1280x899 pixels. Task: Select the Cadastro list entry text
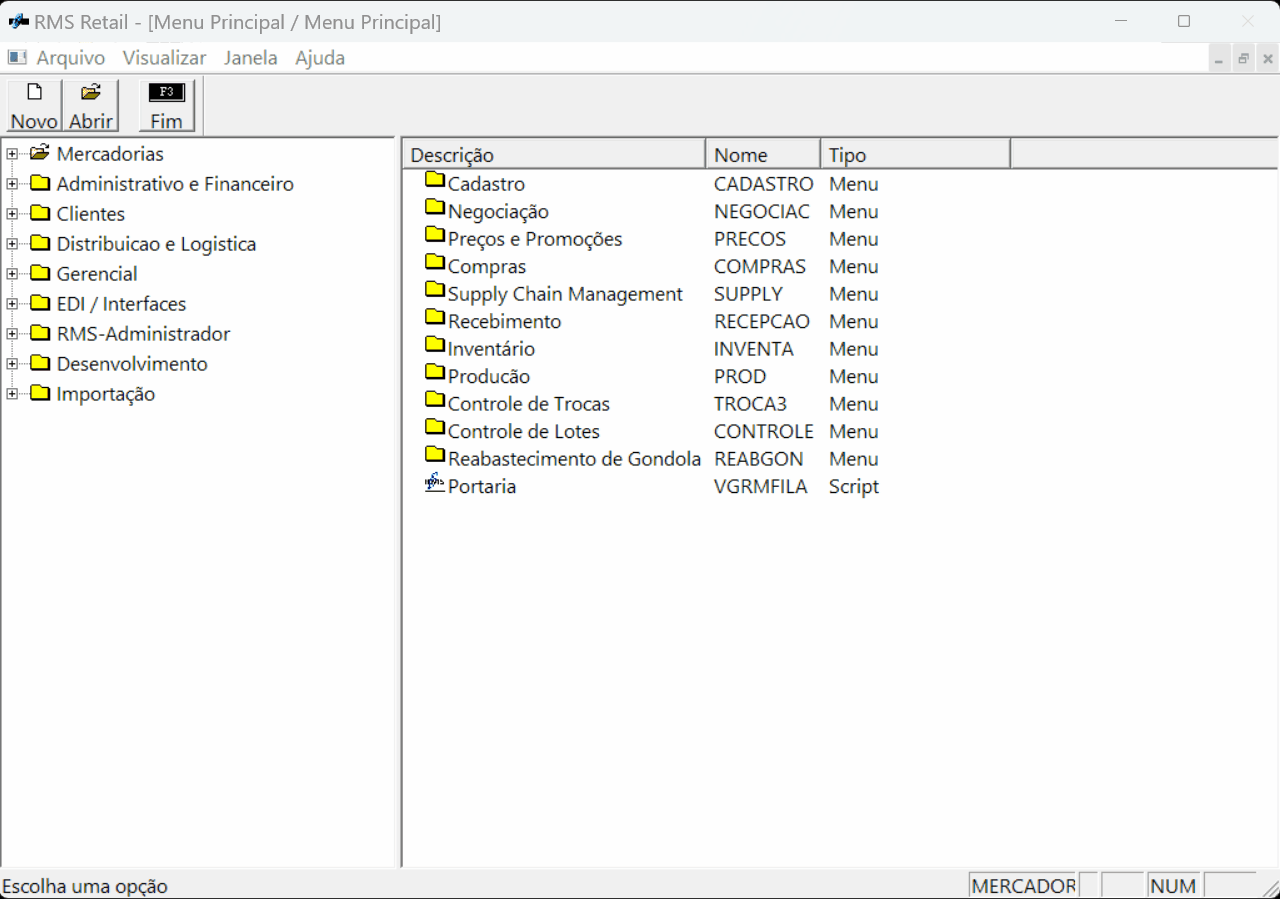pyautogui.click(x=486, y=184)
